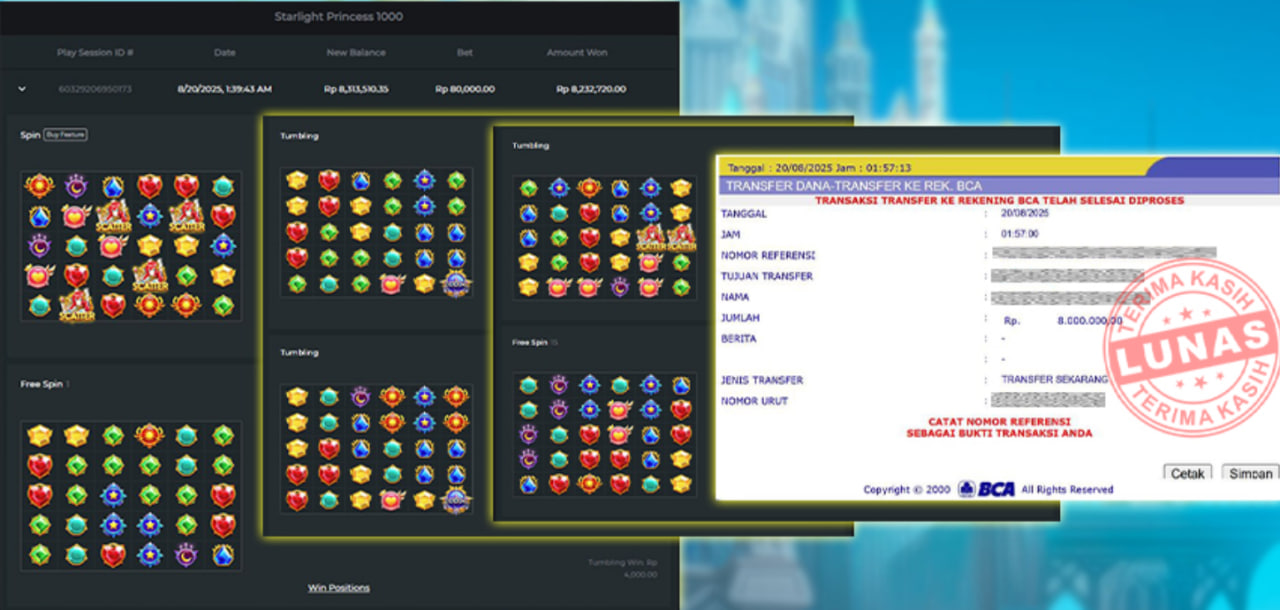The height and width of the screenshot is (610, 1280).
Task: Click the NOMOR REFERENSI label
Action: coord(768,255)
